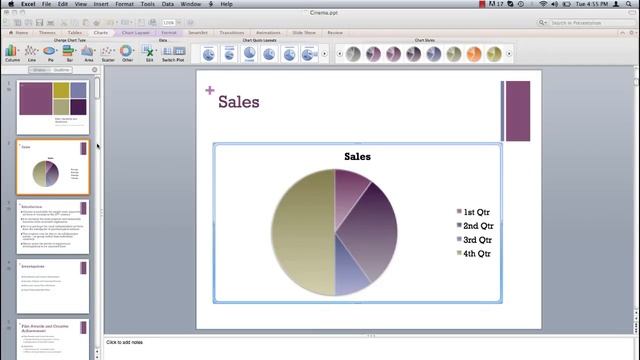This screenshot has width=640, height=360.
Task: Open the Window menu
Action: pyautogui.click(x=191, y=4)
